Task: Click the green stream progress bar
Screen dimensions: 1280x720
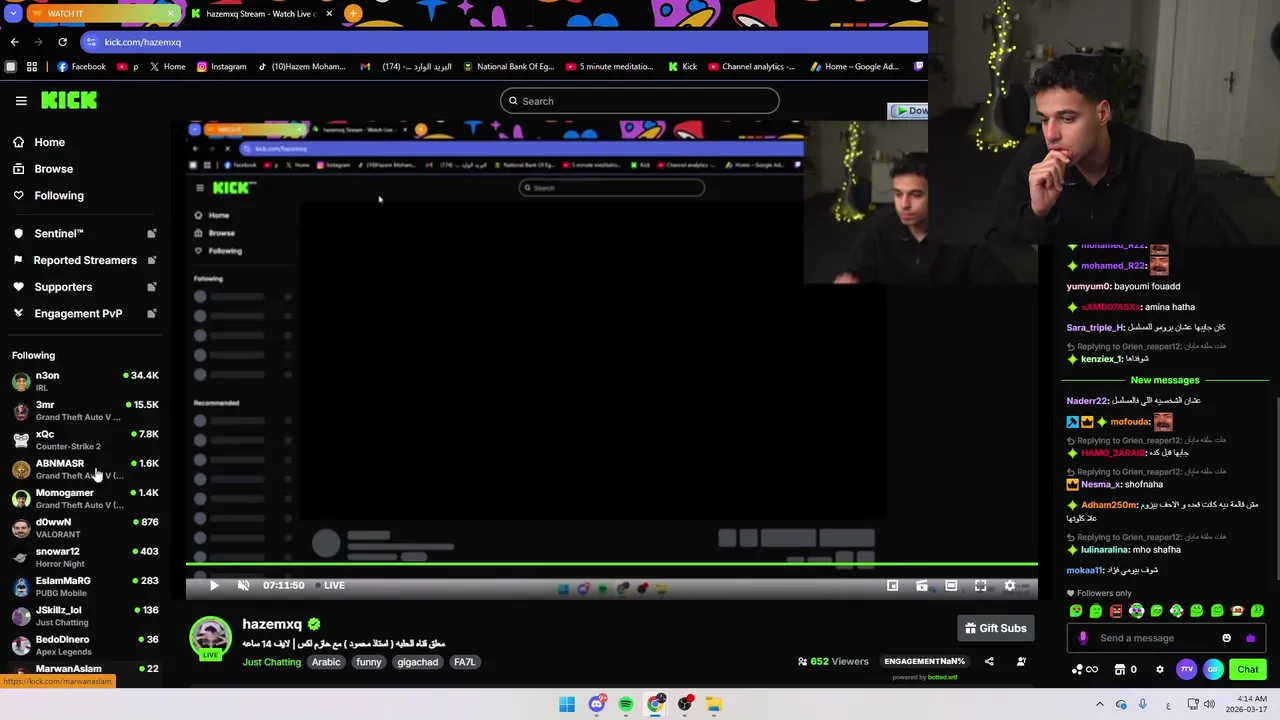Action: pos(612,565)
